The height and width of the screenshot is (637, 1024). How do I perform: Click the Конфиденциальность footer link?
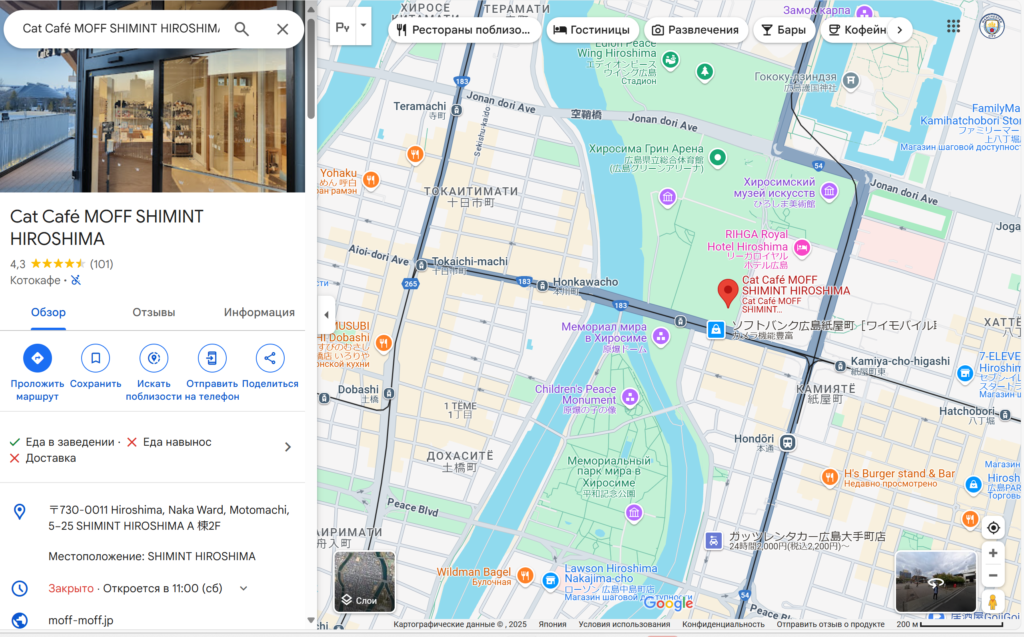(x=723, y=625)
